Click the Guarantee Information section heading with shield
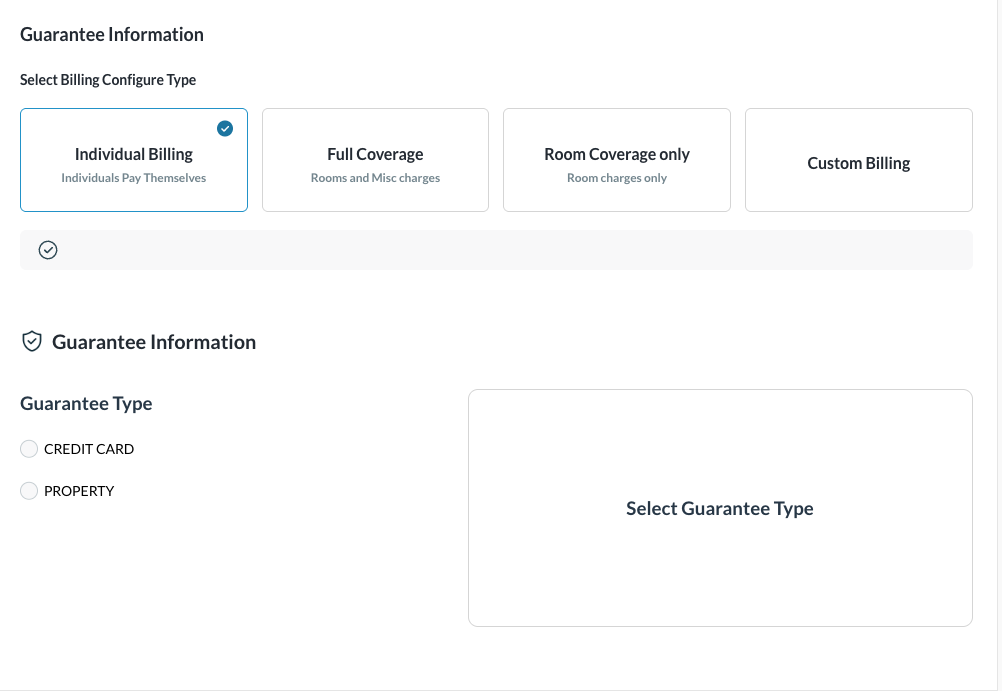 pos(154,342)
